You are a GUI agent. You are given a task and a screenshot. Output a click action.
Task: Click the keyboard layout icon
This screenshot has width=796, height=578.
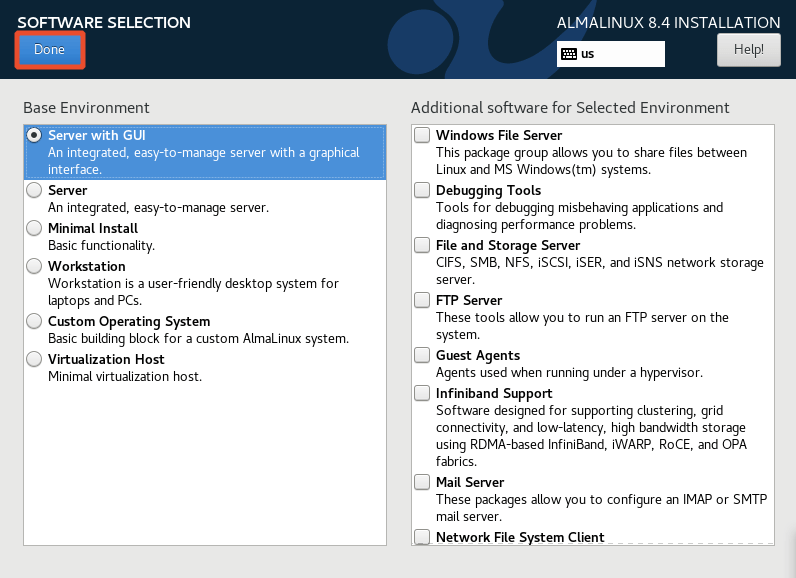(x=569, y=54)
